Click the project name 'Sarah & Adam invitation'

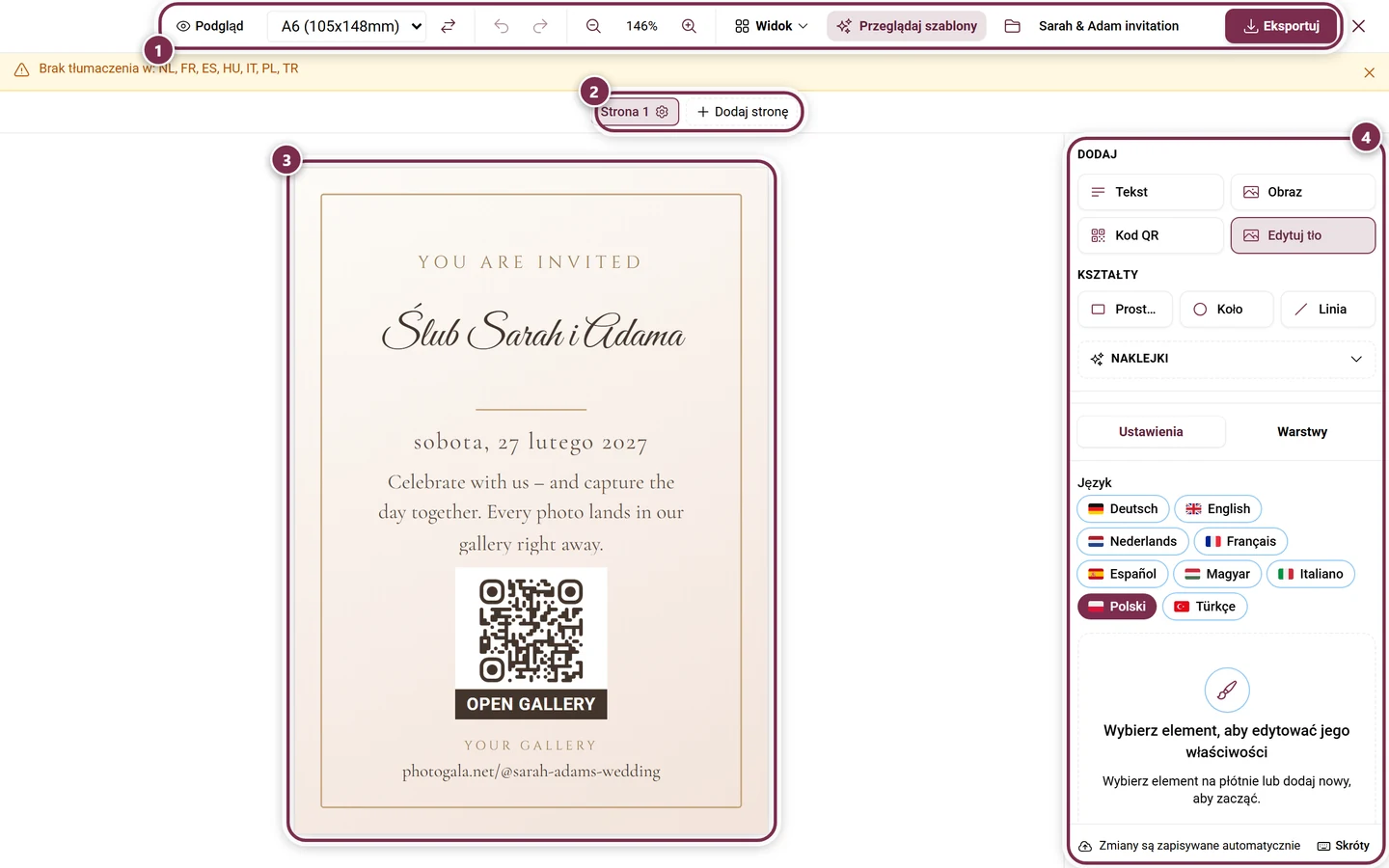1108,26
